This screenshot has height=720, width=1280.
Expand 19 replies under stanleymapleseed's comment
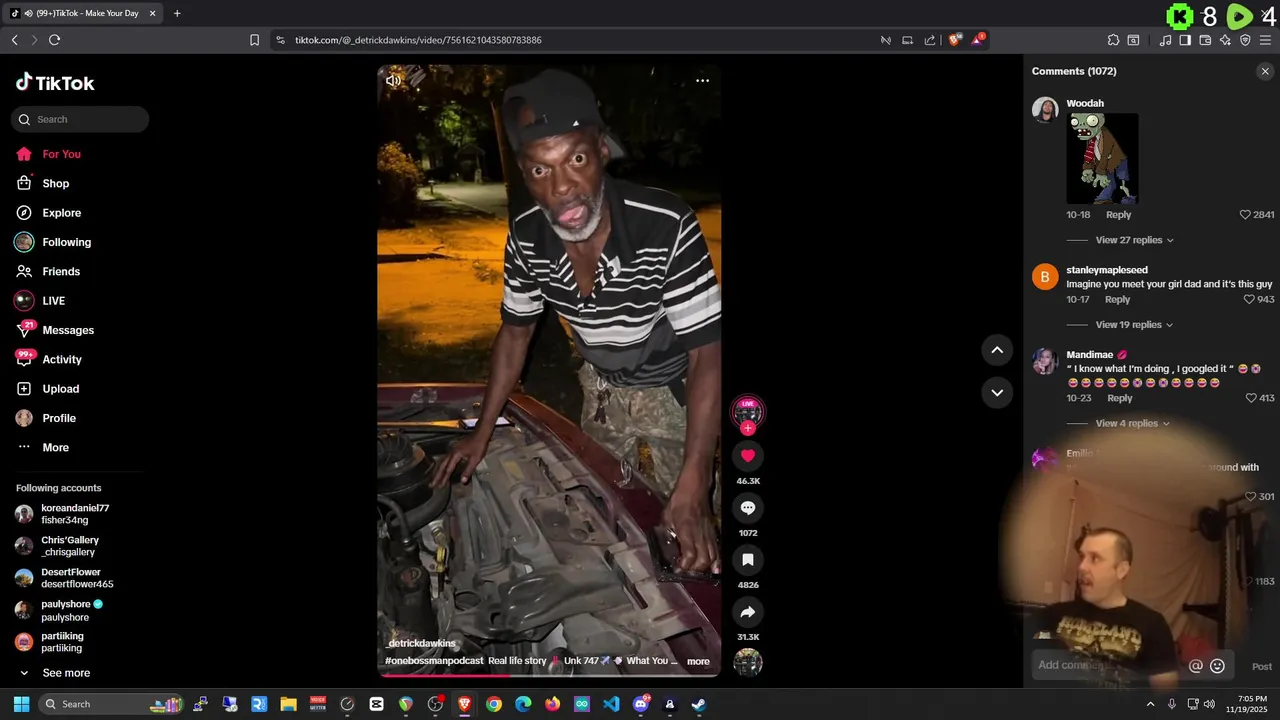tap(1134, 325)
